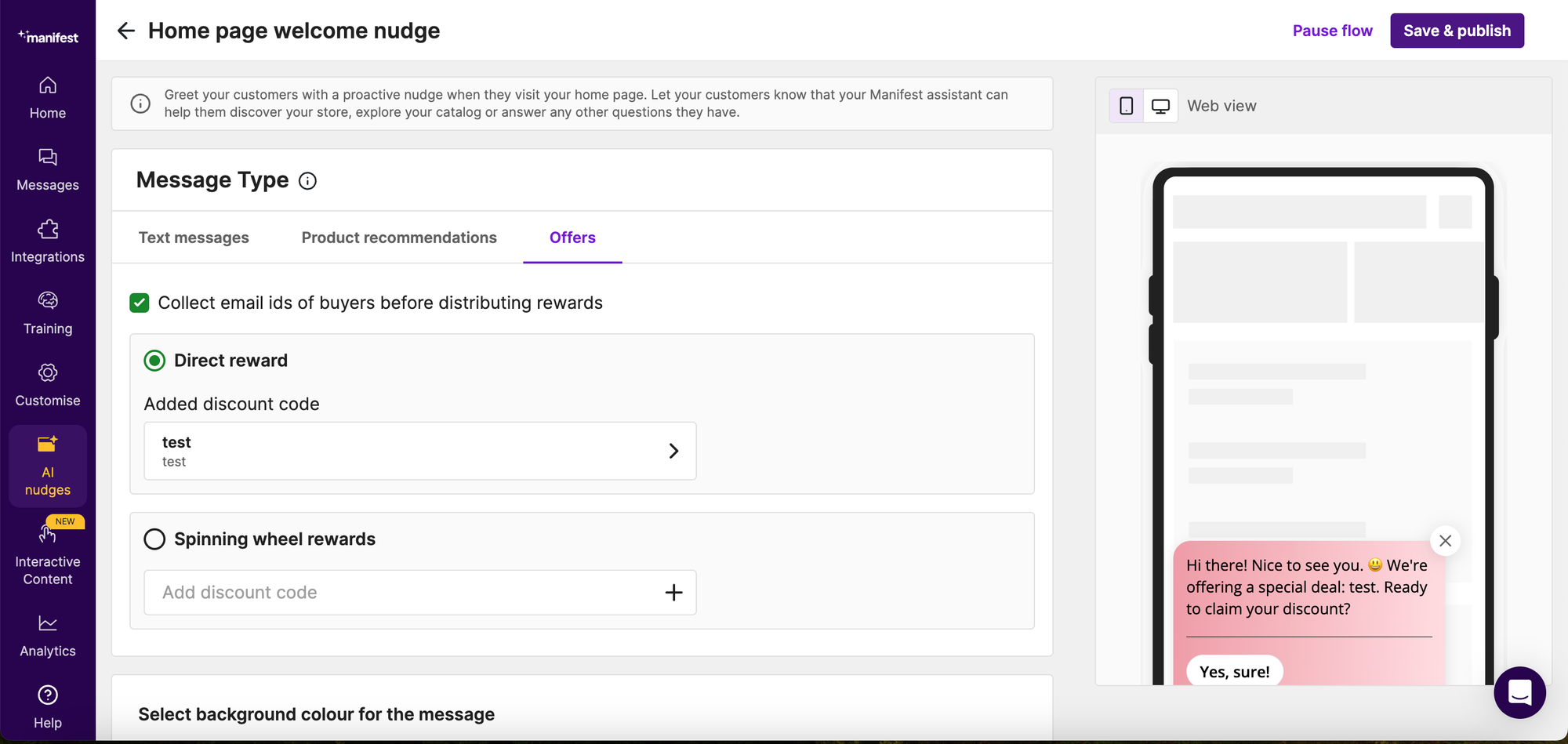Click Yes, sure! in the preview
This screenshot has width=1568, height=744.
click(1235, 672)
